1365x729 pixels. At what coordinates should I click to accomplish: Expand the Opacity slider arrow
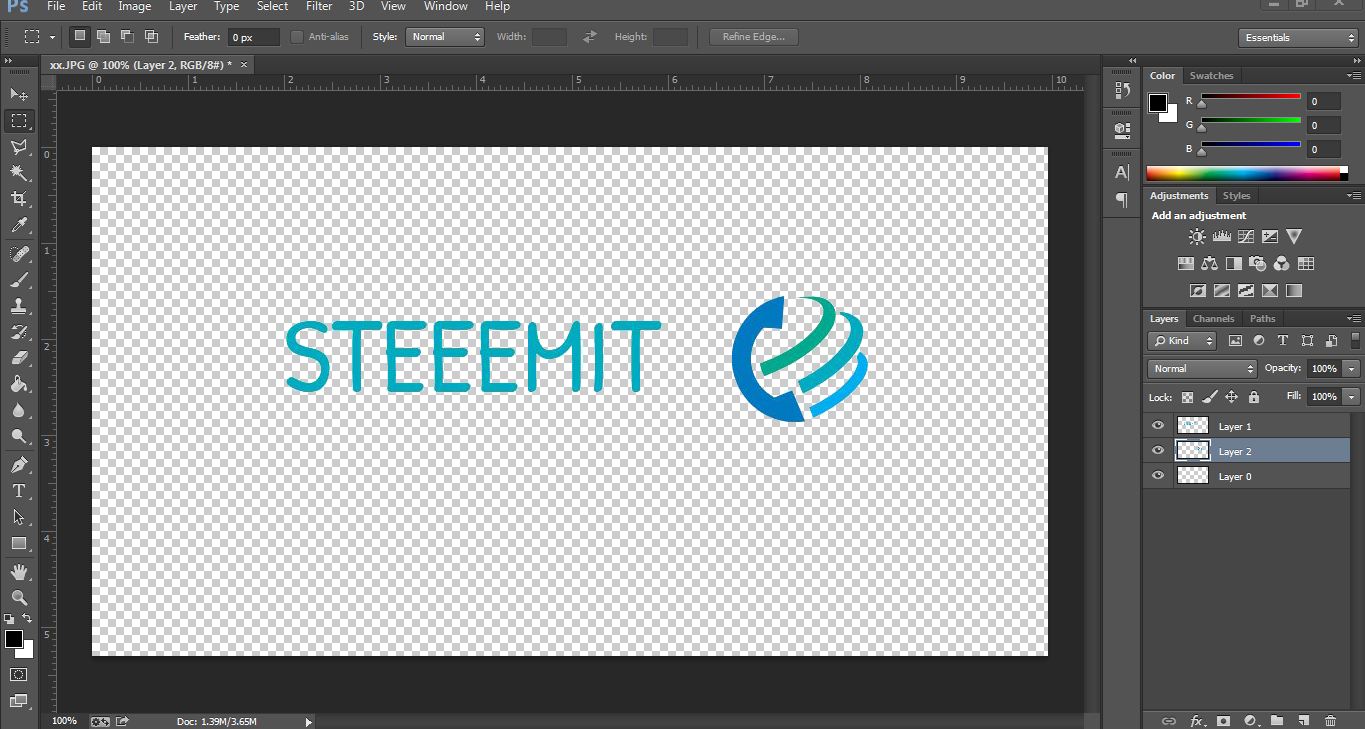click(x=1352, y=369)
